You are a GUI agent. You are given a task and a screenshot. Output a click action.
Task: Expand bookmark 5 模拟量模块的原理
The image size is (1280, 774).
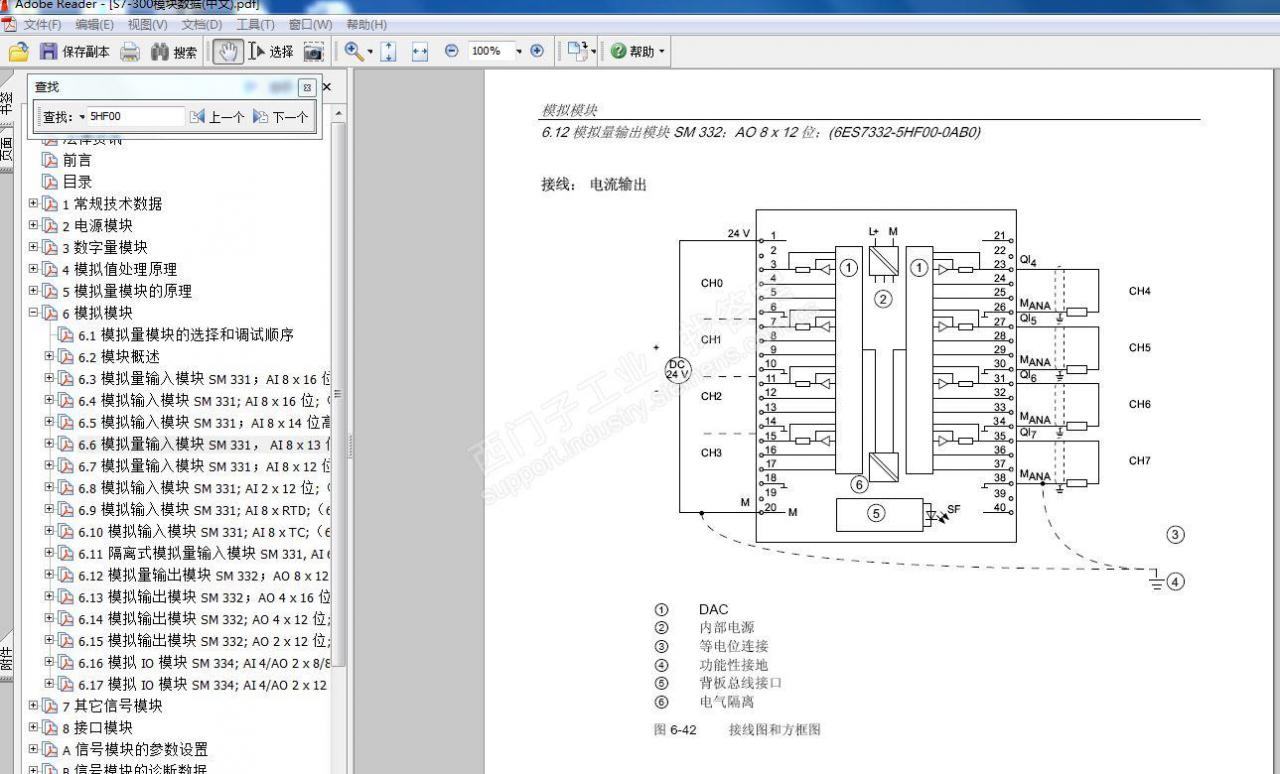point(33,290)
